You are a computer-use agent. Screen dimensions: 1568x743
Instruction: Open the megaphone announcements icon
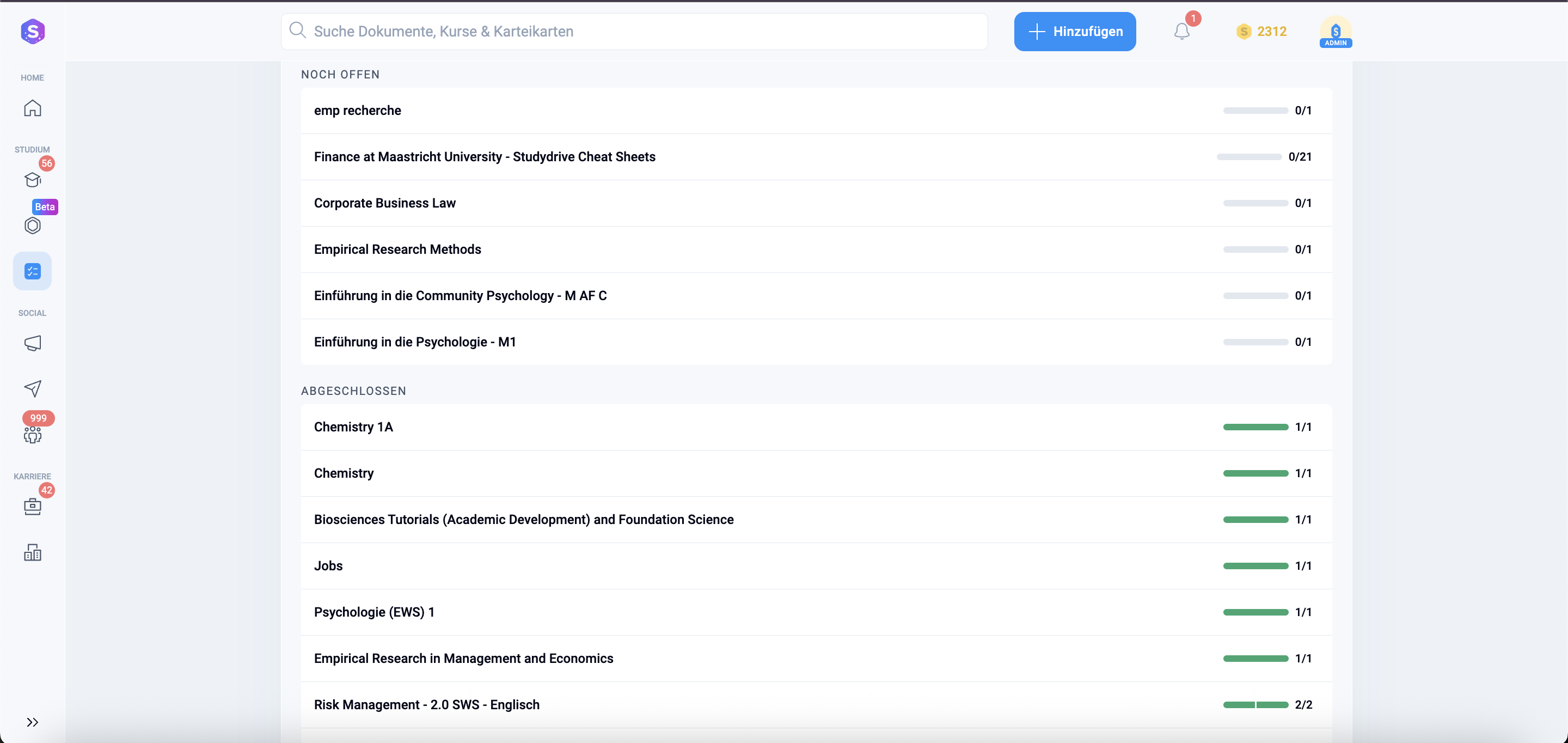(32, 343)
